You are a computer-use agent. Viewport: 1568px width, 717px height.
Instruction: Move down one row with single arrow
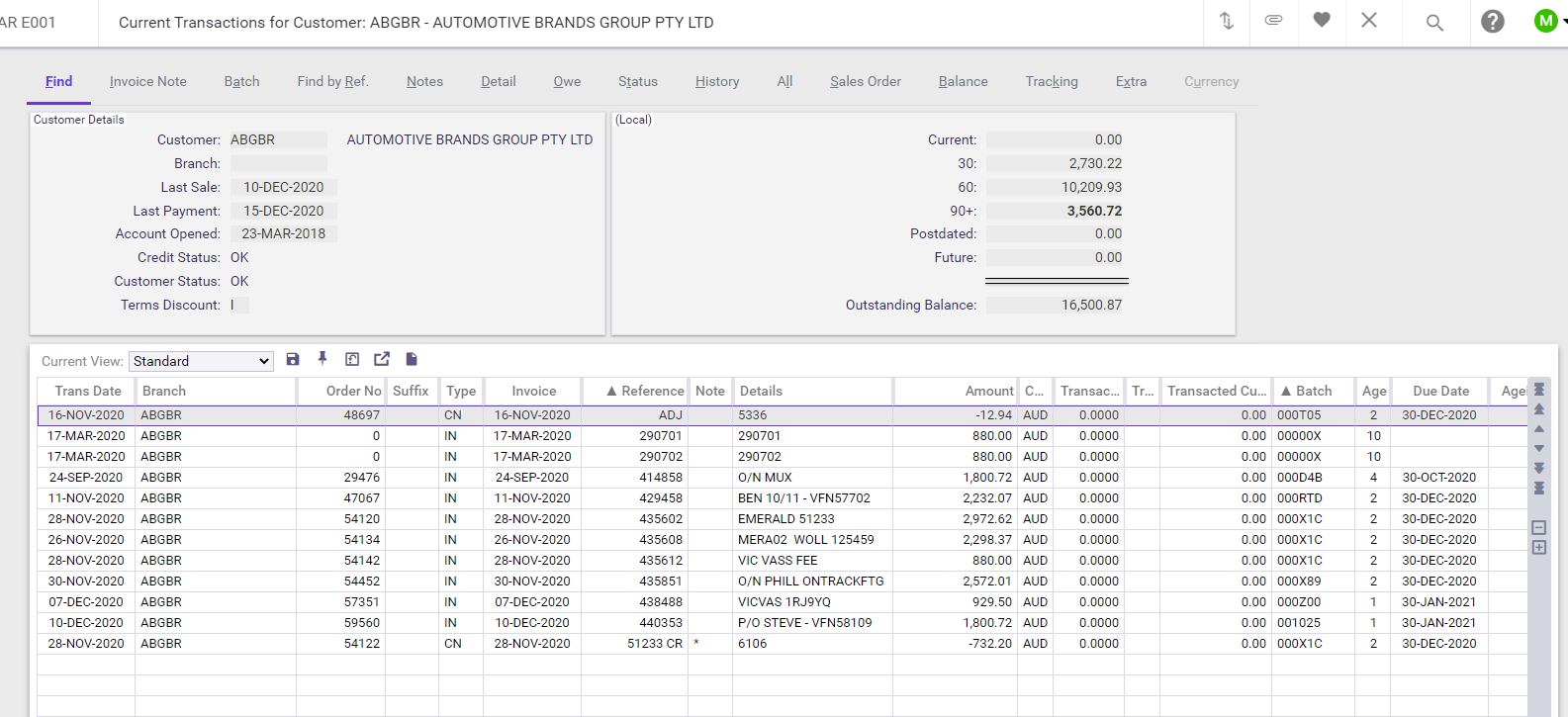1539,449
